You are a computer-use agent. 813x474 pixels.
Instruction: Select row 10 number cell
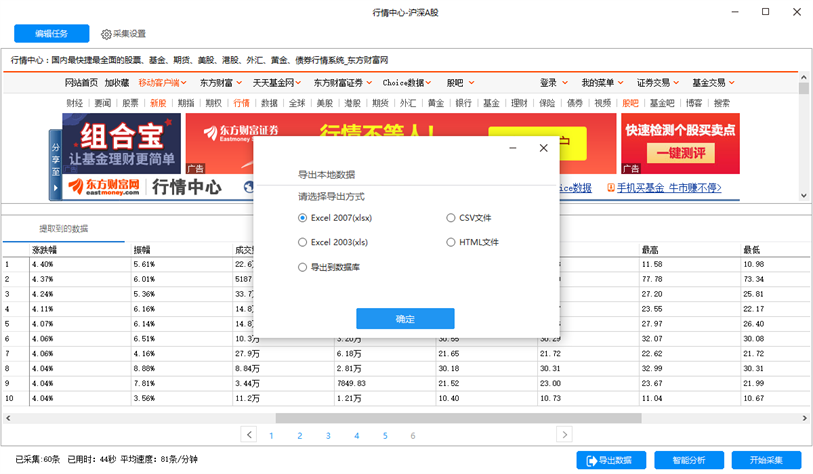tap(16, 398)
